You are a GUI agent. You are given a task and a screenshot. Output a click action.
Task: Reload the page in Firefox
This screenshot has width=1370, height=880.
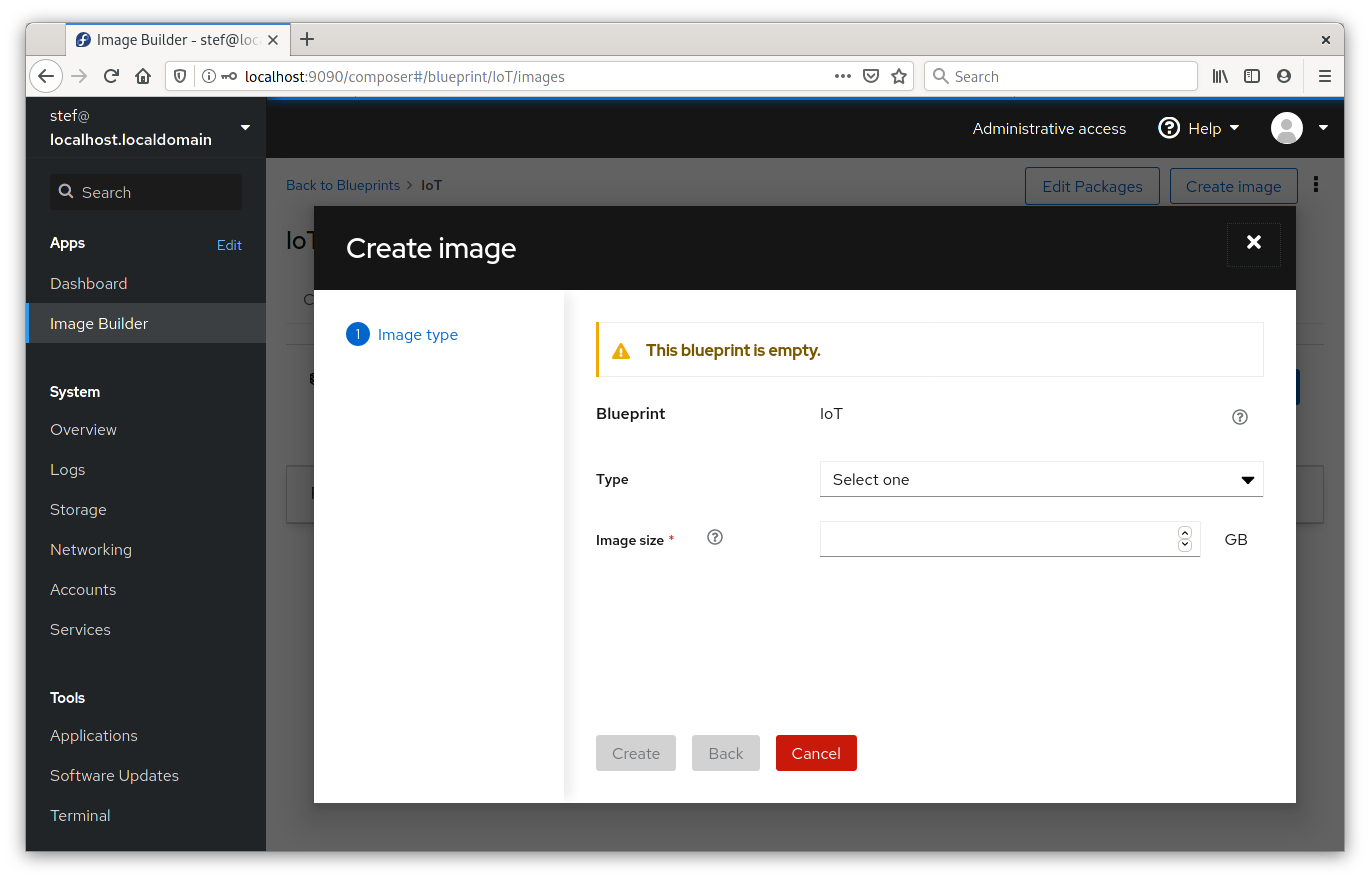click(111, 76)
